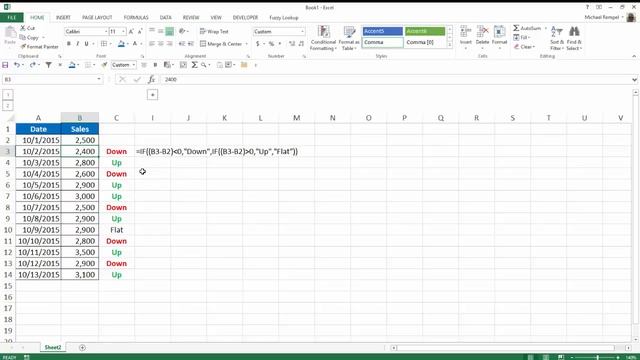Click the Format Painter brush
The height and width of the screenshot is (360, 640).
(x=23, y=47)
